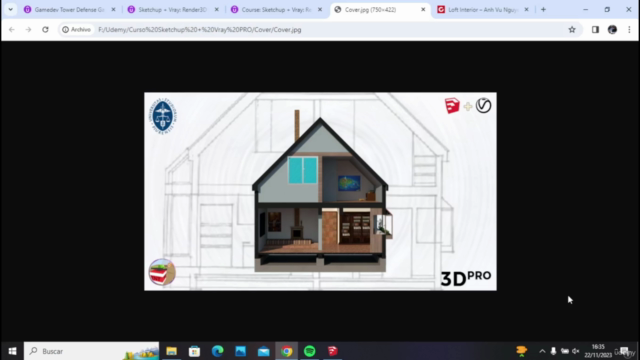This screenshot has width=640, height=360.
Task: Open Photos app from taskbar
Action: [240, 351]
